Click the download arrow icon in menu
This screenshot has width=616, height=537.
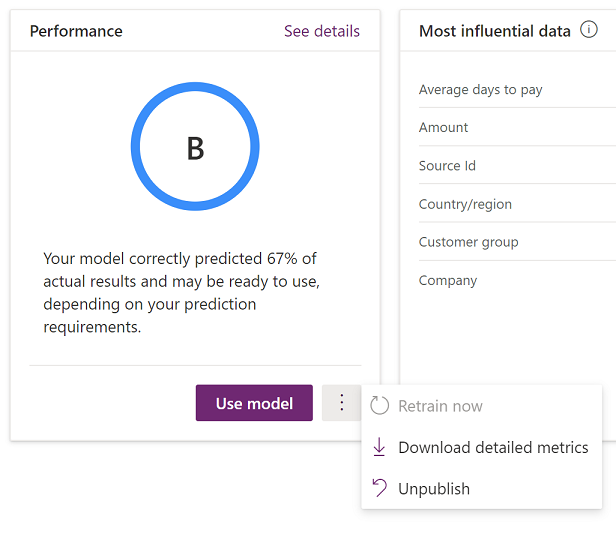click(x=379, y=447)
